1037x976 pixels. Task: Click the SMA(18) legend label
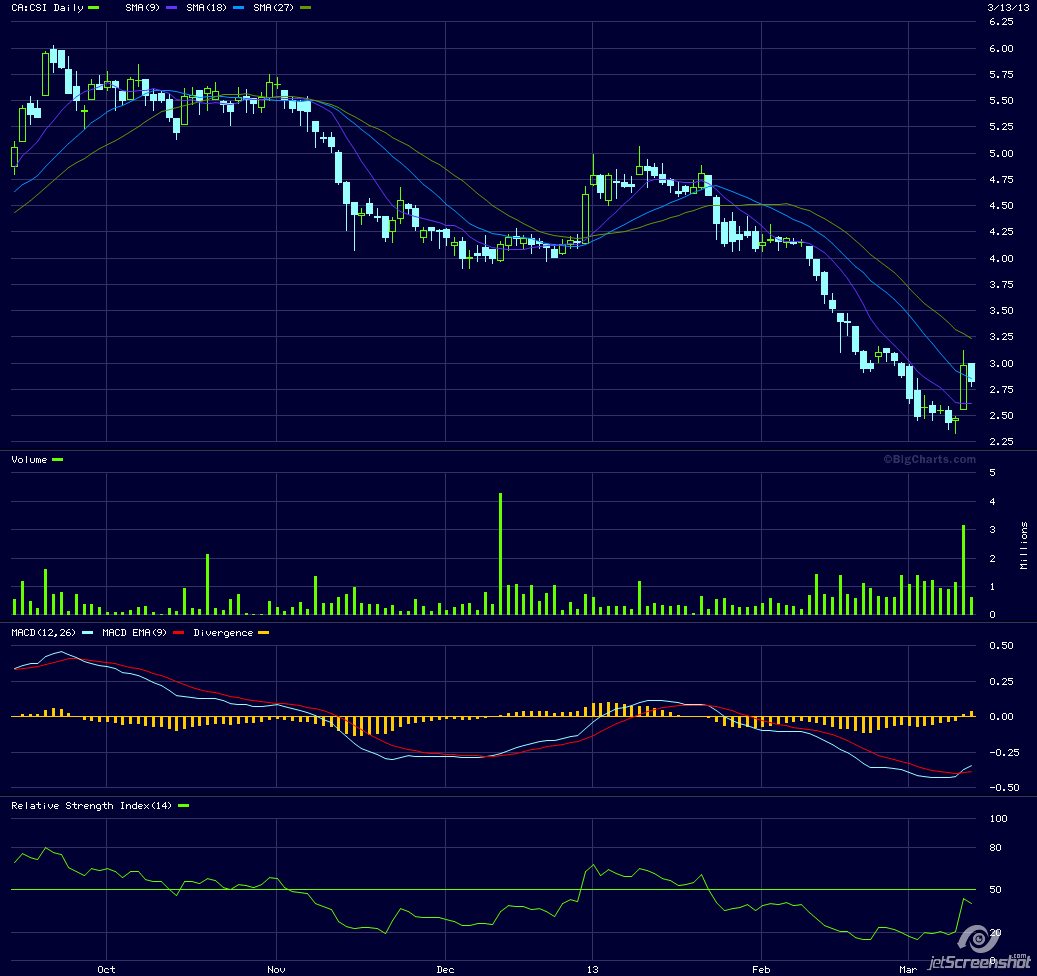[206, 8]
